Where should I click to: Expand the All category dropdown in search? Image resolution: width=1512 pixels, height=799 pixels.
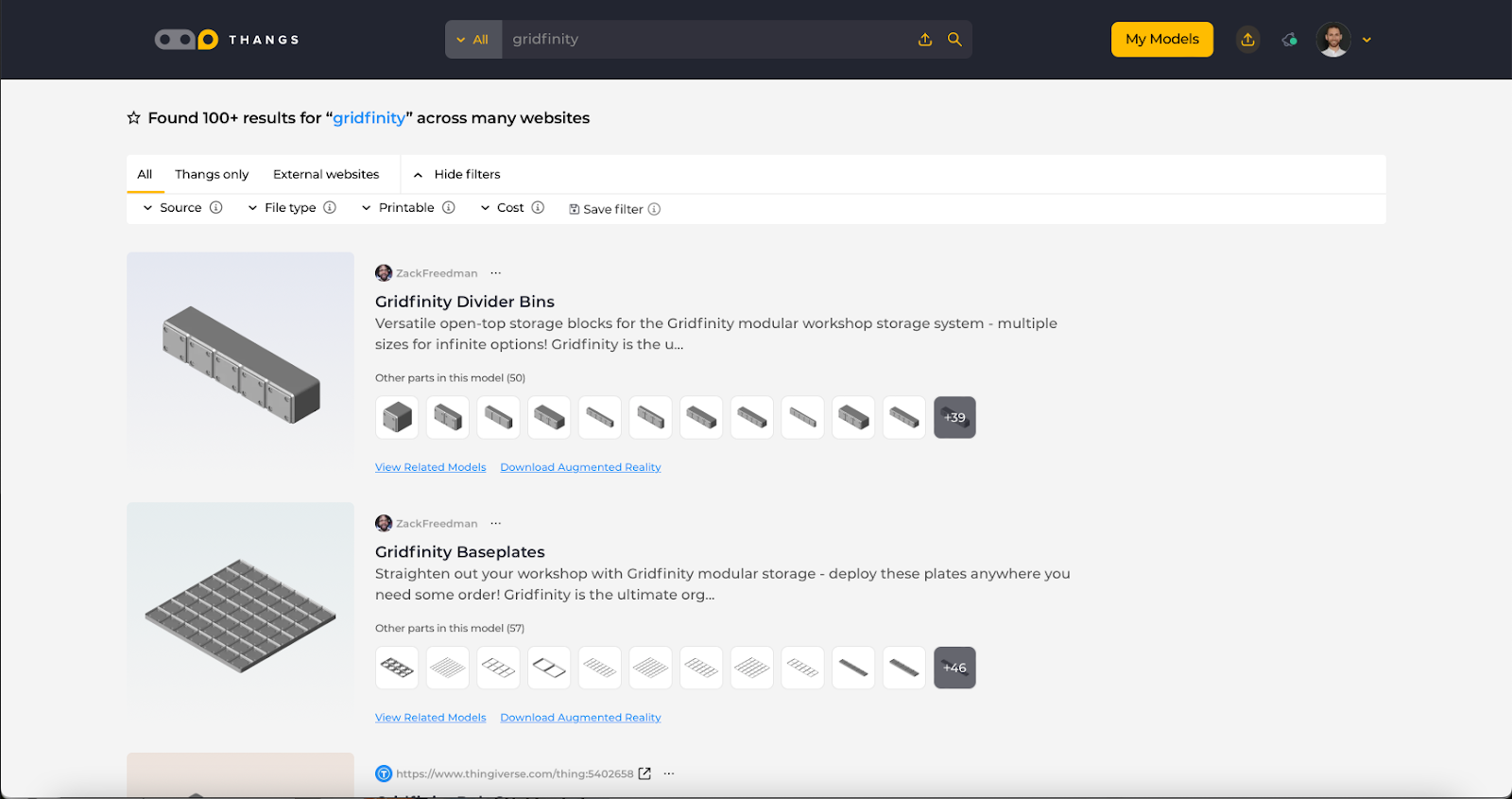[x=473, y=40]
